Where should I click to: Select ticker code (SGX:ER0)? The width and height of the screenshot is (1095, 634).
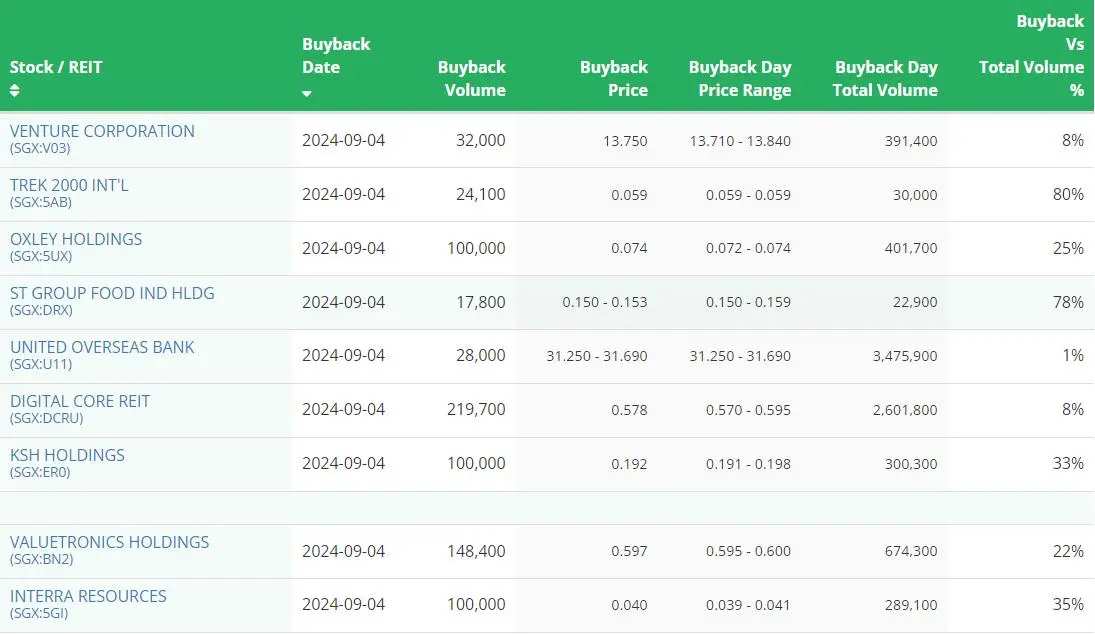pyautogui.click(x=40, y=472)
